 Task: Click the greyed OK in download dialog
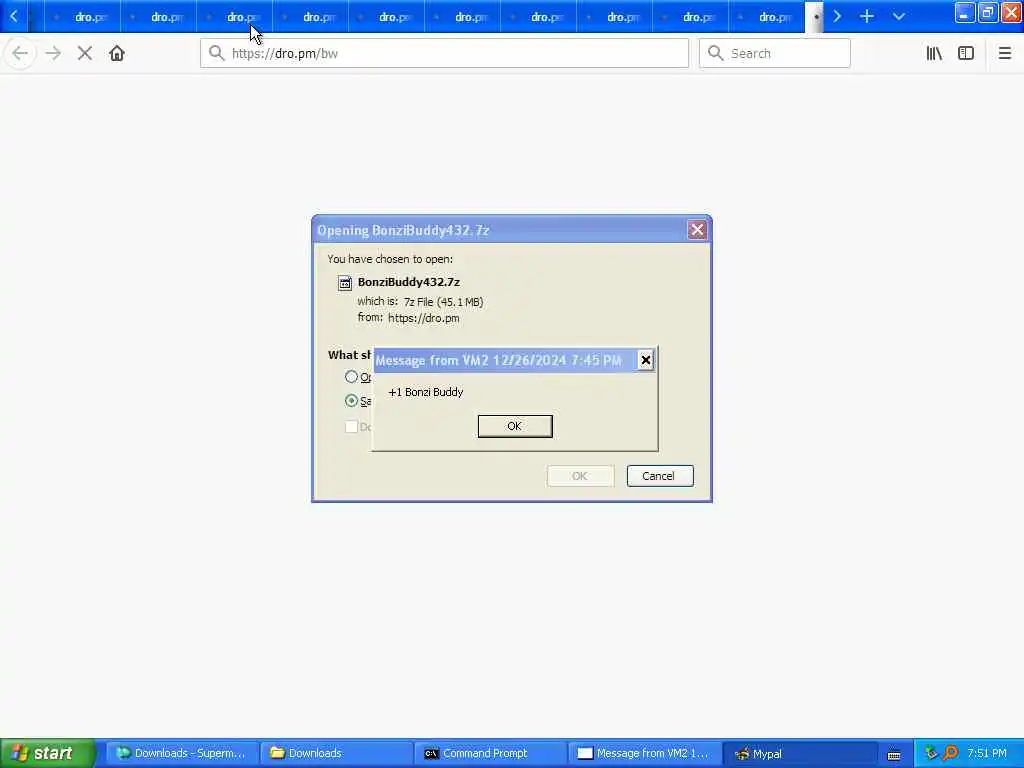tap(580, 476)
